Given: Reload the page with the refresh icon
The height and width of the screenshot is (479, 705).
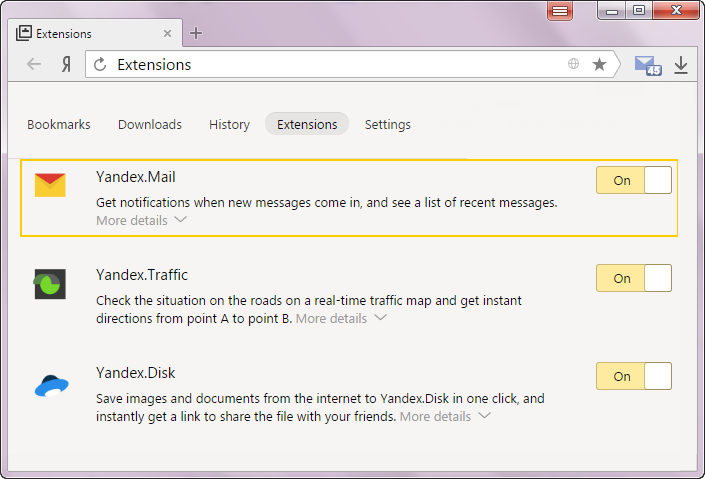Looking at the screenshot, I should pyautogui.click(x=100, y=65).
